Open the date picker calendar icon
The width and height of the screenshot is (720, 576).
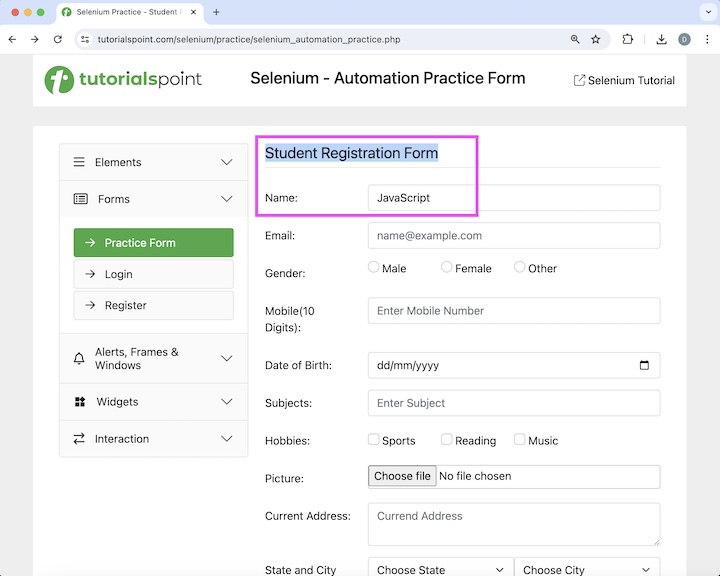tap(644, 365)
